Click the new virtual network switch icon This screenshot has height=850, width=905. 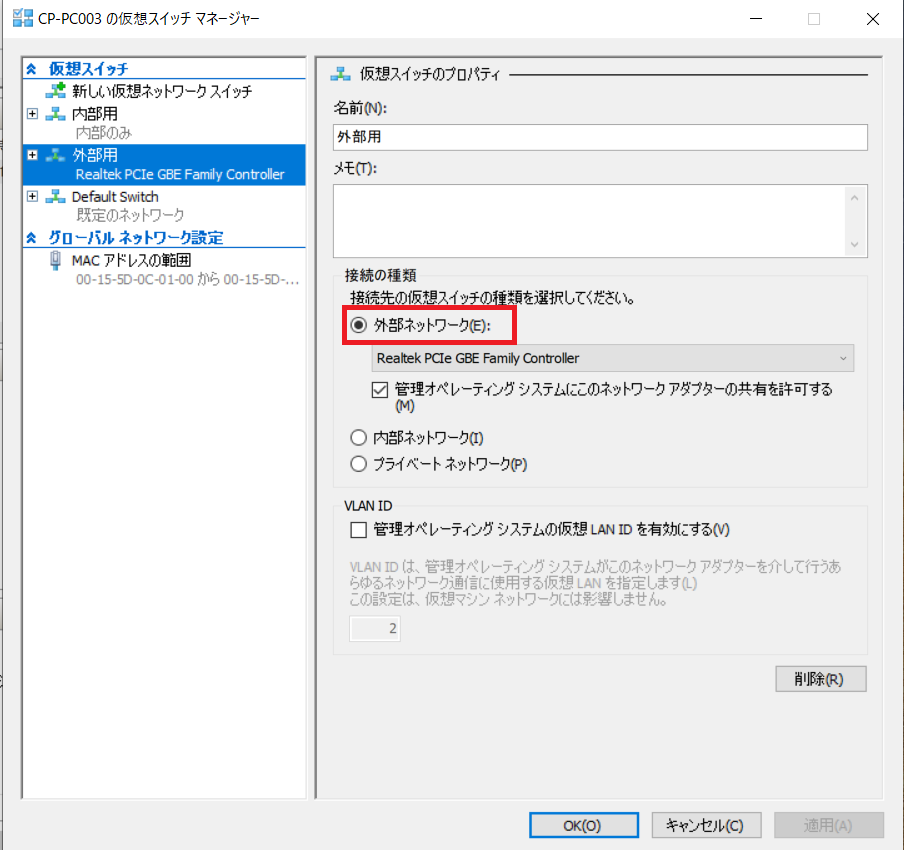[56, 91]
